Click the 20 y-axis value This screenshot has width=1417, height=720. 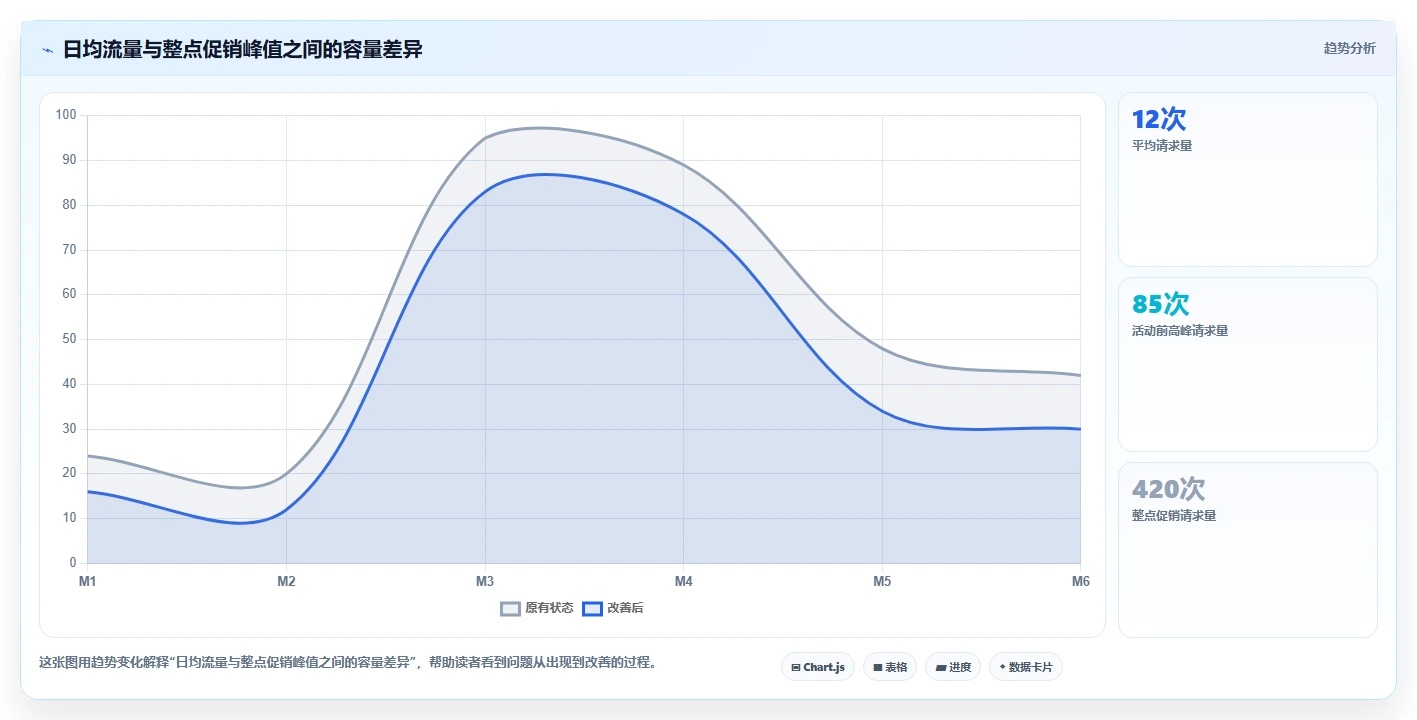click(69, 473)
